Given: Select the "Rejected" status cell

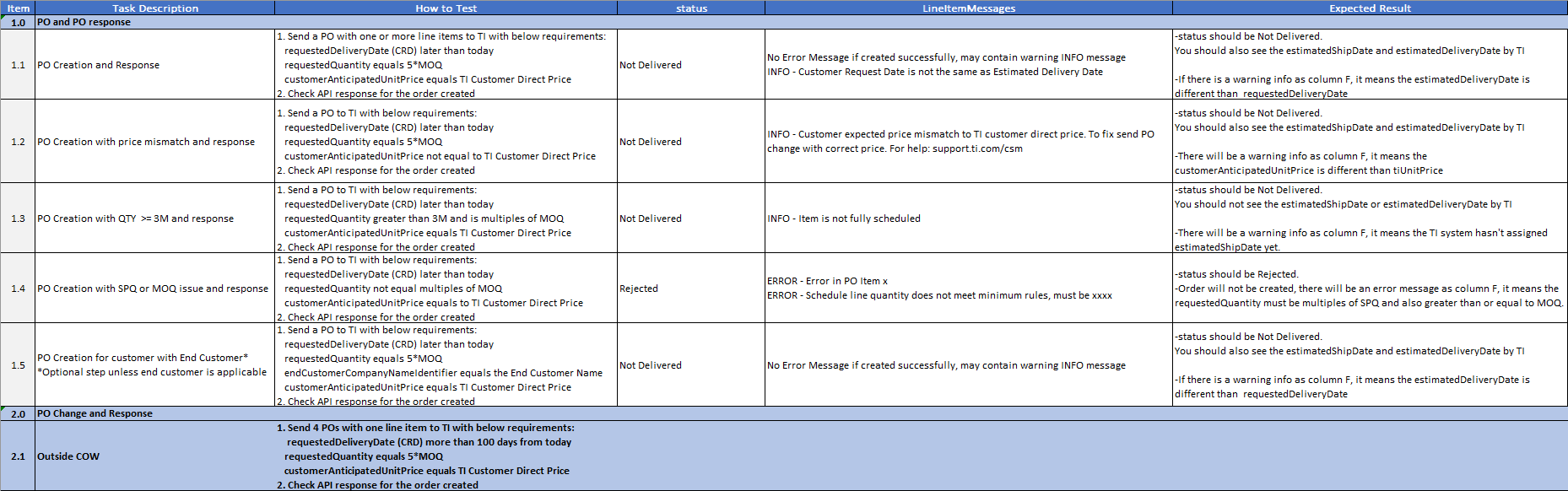Looking at the screenshot, I should [x=639, y=289].
